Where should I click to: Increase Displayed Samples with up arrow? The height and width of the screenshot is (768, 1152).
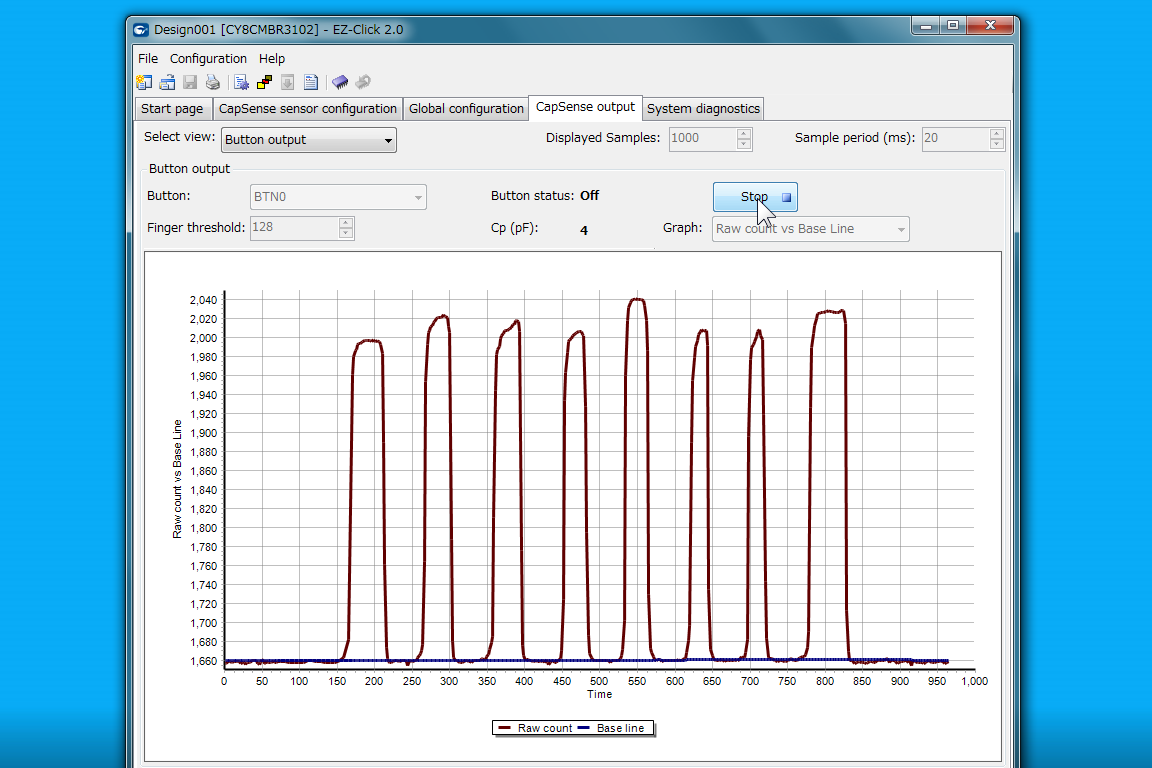(744, 134)
